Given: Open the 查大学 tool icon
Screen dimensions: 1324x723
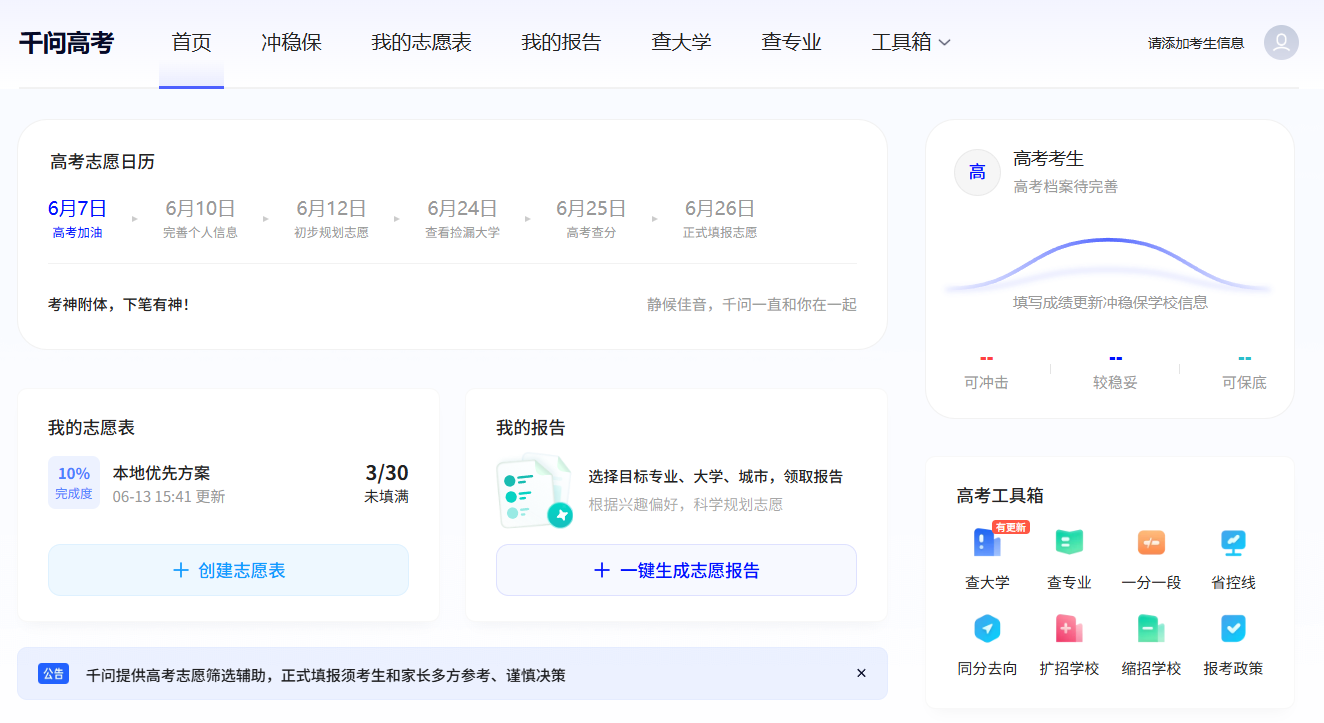Looking at the screenshot, I should pos(987,543).
